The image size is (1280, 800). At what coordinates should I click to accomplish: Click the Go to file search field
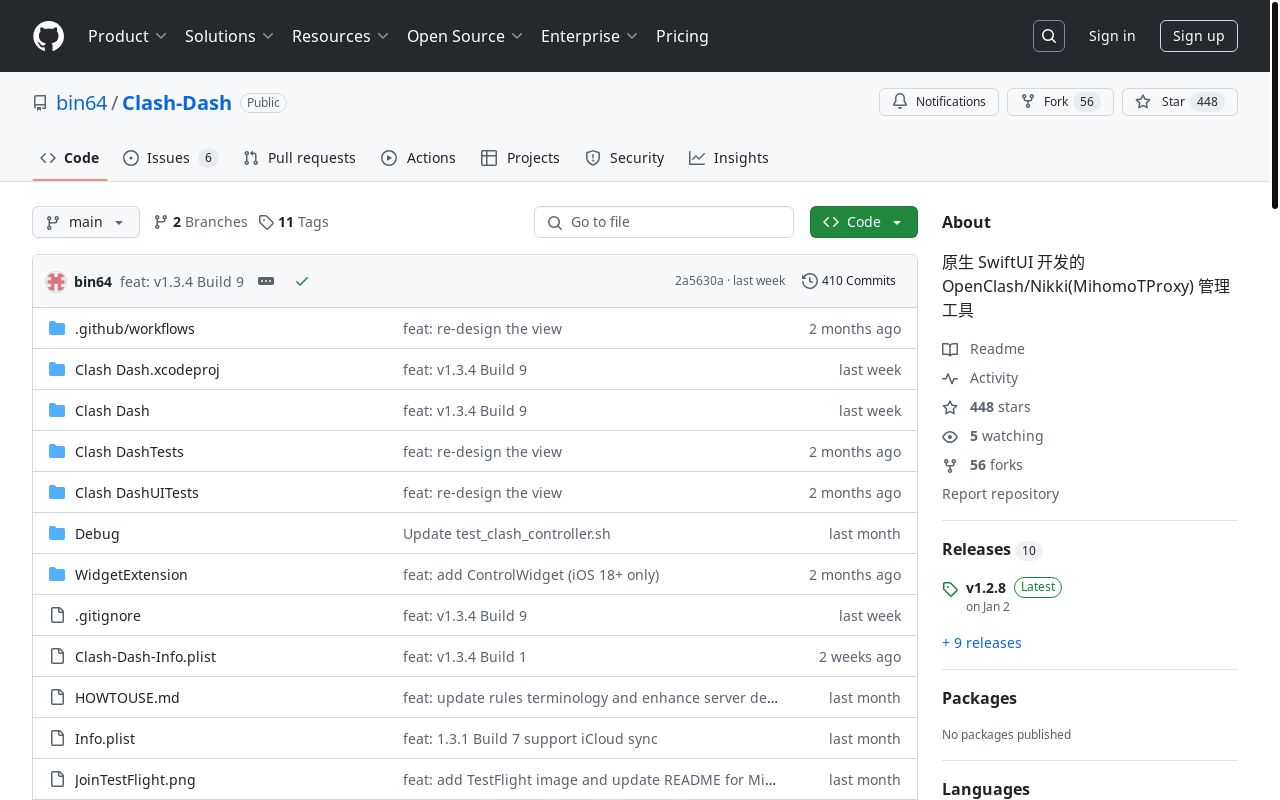[664, 222]
